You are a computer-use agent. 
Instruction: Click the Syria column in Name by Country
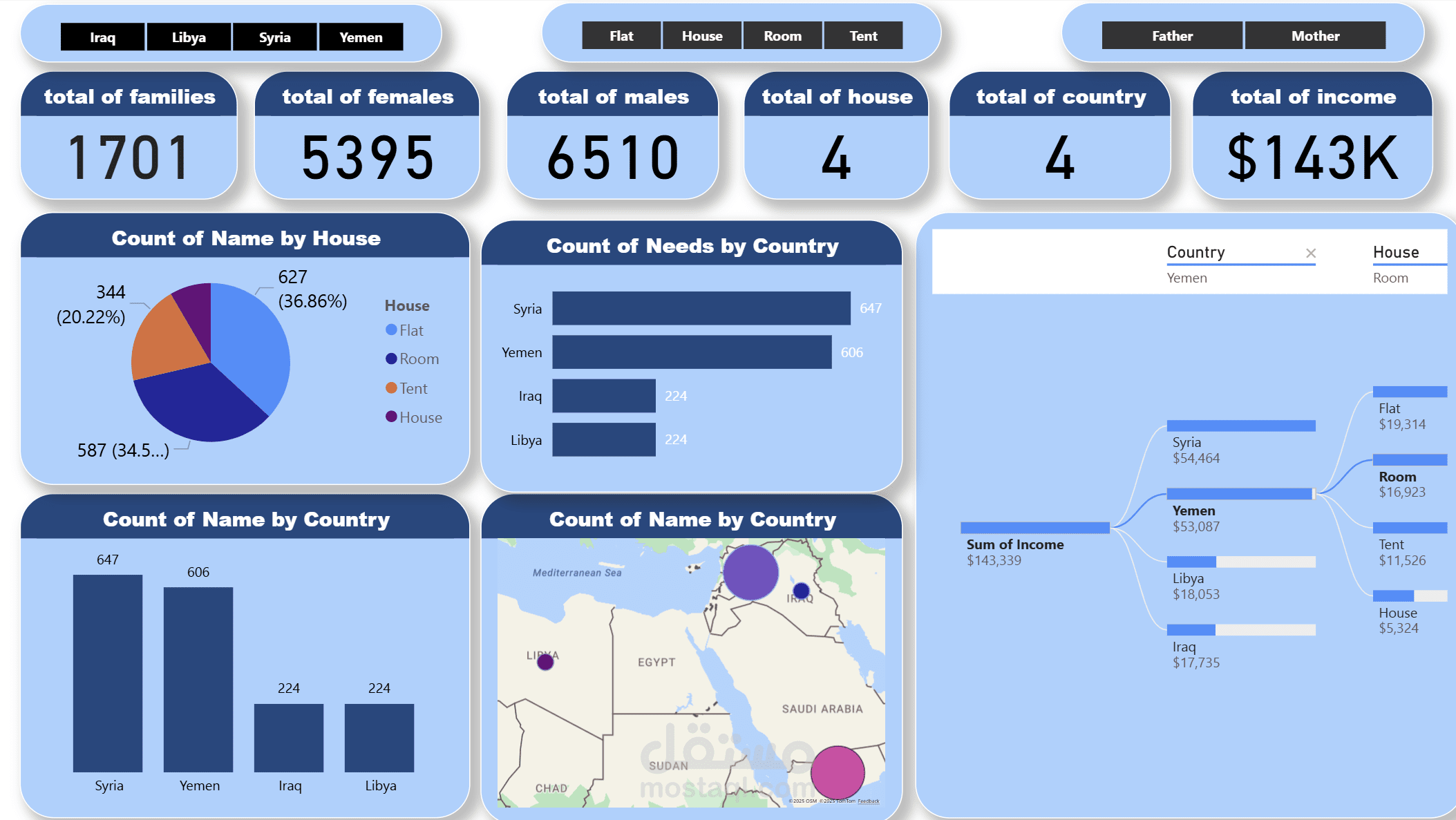point(108,674)
